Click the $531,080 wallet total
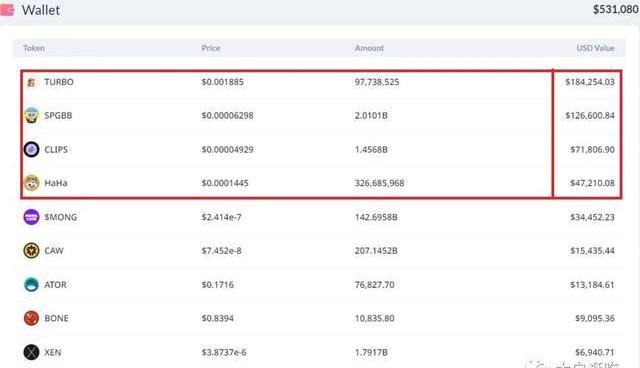Image resolution: width=640 pixels, height=368 pixels. pos(616,9)
